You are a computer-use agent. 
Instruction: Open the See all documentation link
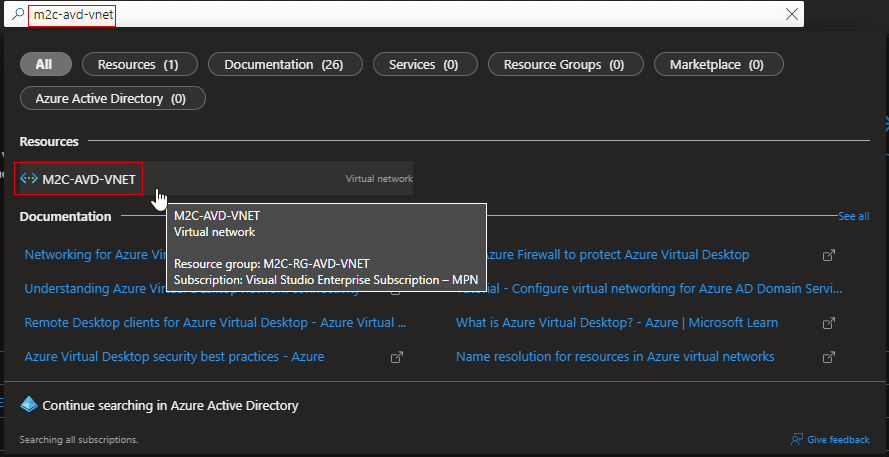(x=853, y=216)
